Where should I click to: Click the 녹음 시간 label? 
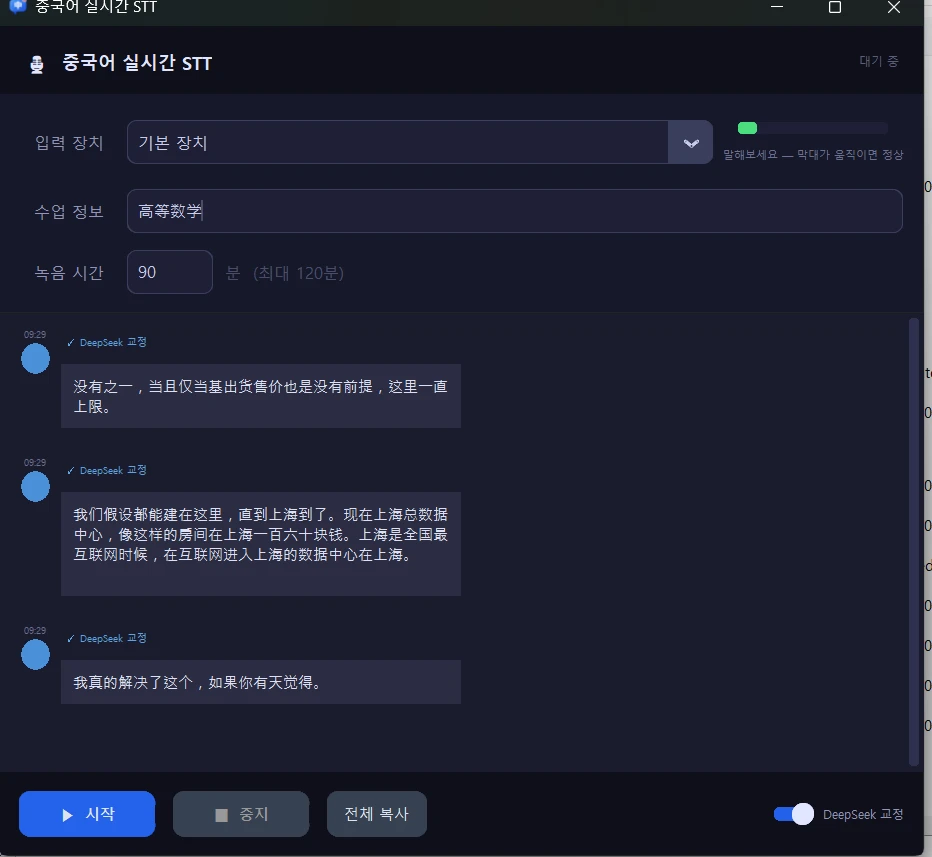coord(69,273)
